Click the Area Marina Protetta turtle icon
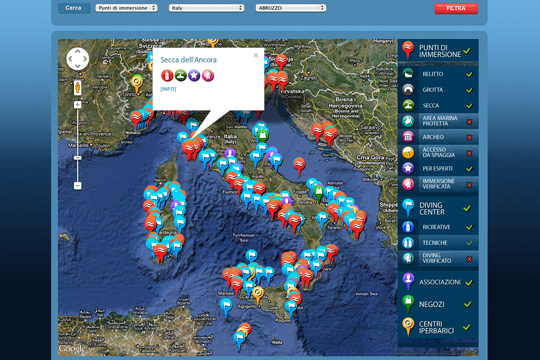Image resolution: width=540 pixels, height=360 pixels. (x=408, y=121)
